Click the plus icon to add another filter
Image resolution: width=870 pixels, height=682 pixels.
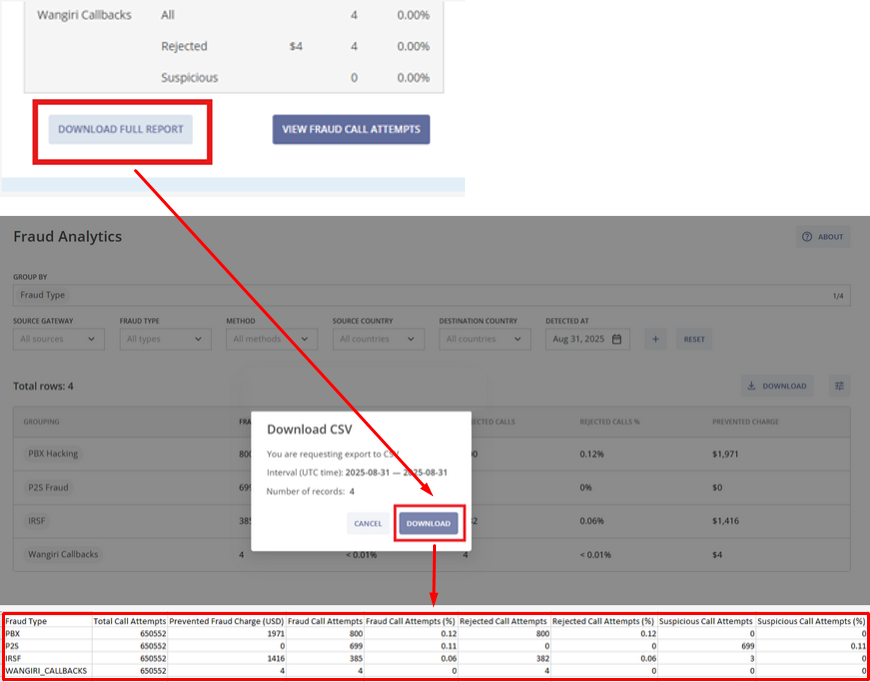click(655, 339)
